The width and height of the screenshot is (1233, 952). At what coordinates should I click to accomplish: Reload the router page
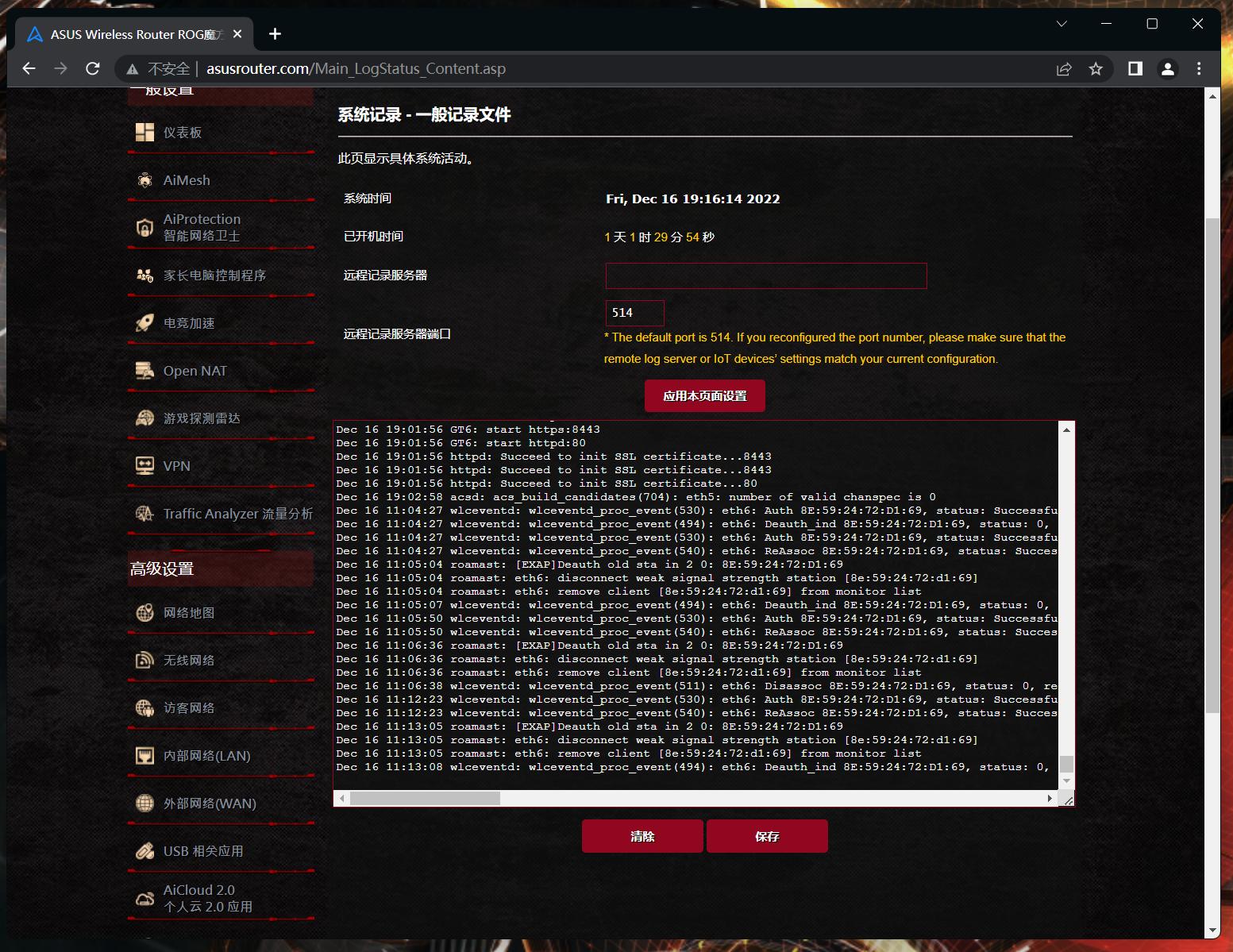(x=93, y=69)
